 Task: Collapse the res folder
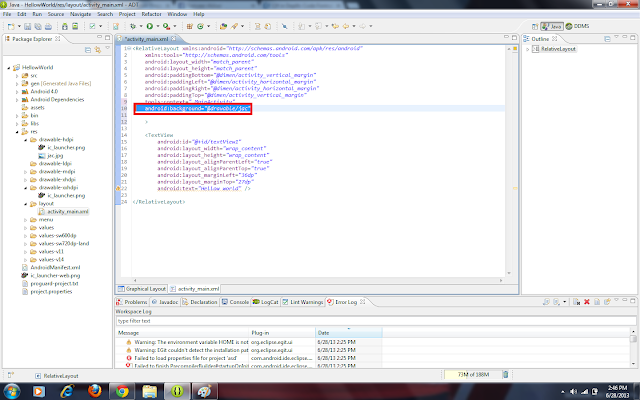pos(17,132)
